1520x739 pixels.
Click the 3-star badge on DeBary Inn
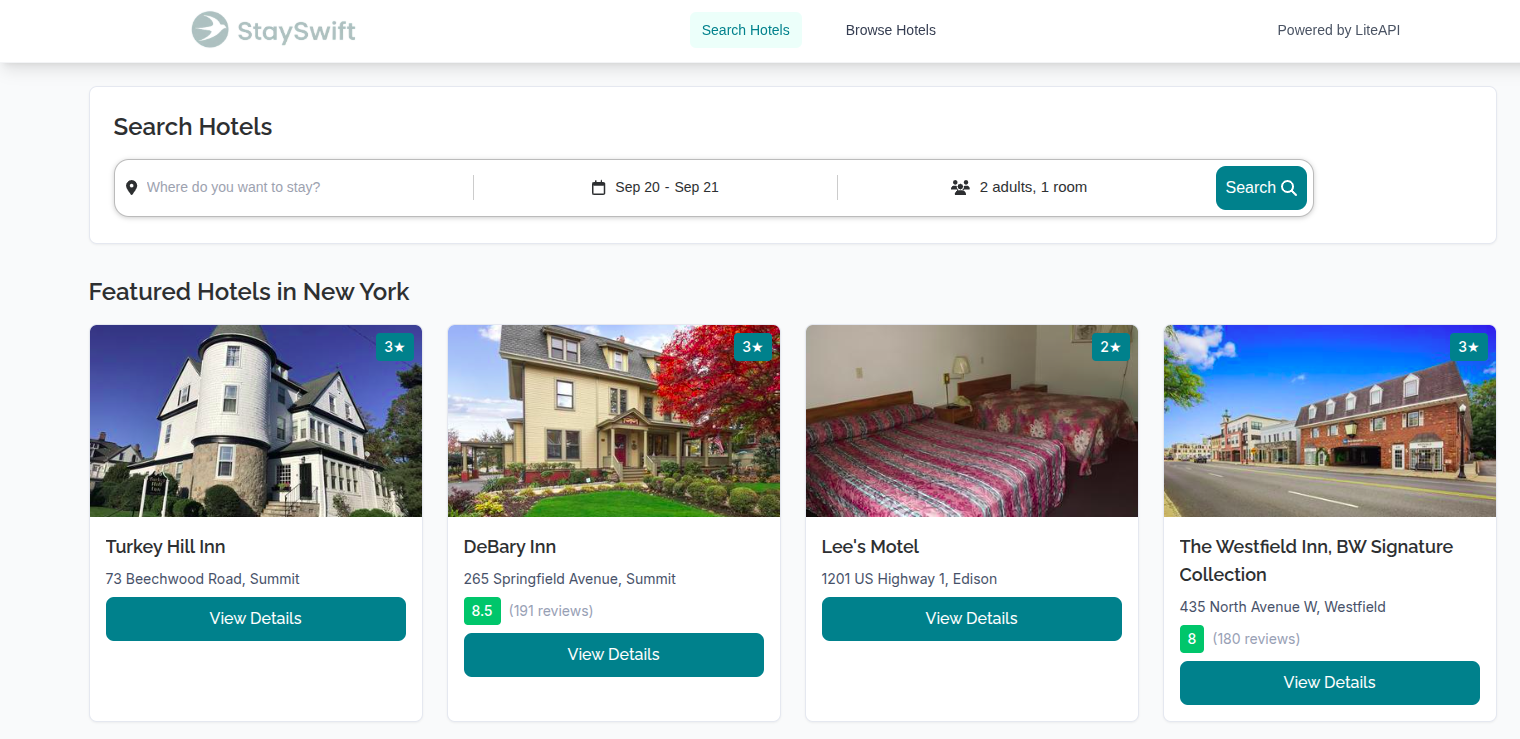753,347
